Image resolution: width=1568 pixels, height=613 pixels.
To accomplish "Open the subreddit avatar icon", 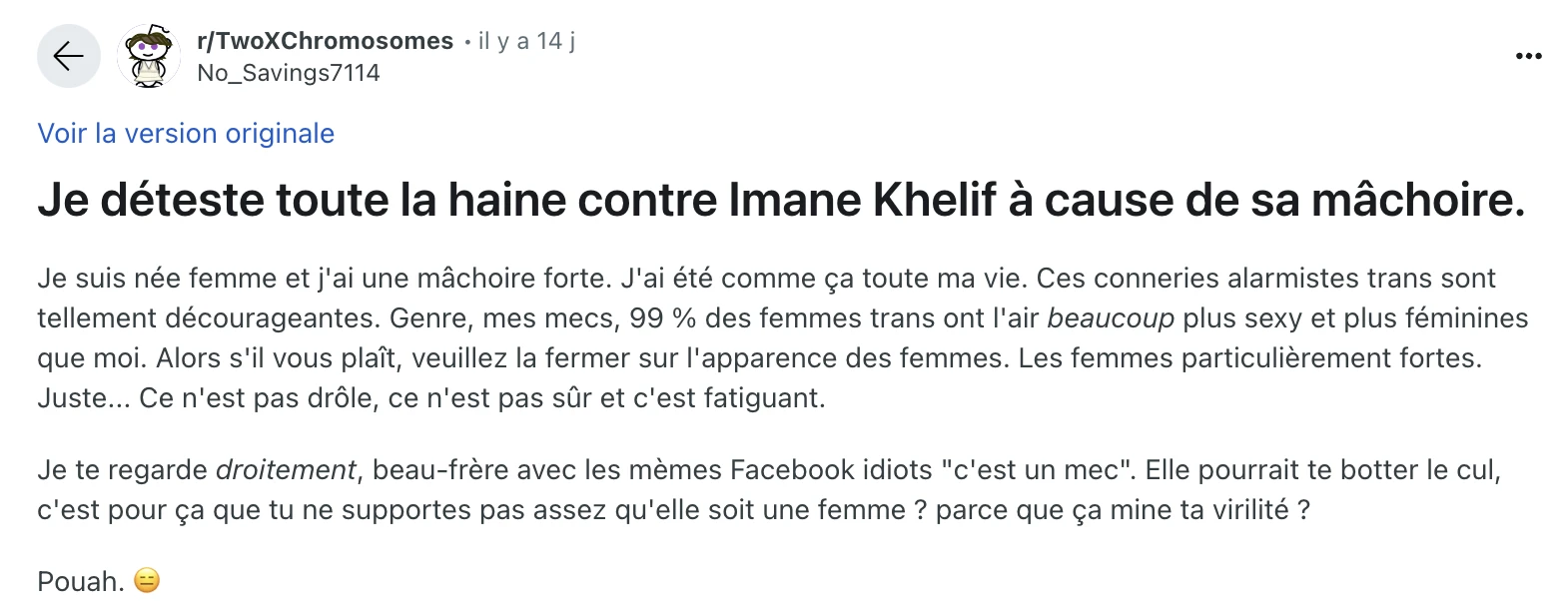I will click(x=149, y=56).
